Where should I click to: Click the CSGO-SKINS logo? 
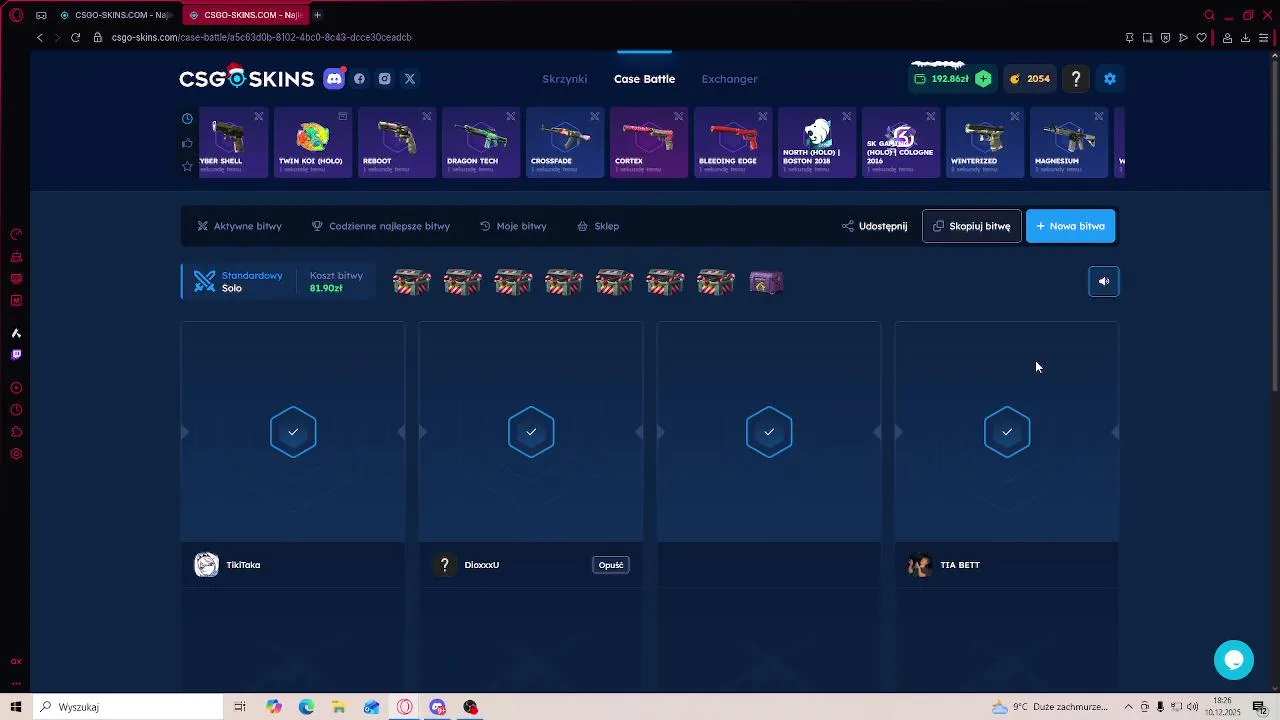pyautogui.click(x=246, y=78)
